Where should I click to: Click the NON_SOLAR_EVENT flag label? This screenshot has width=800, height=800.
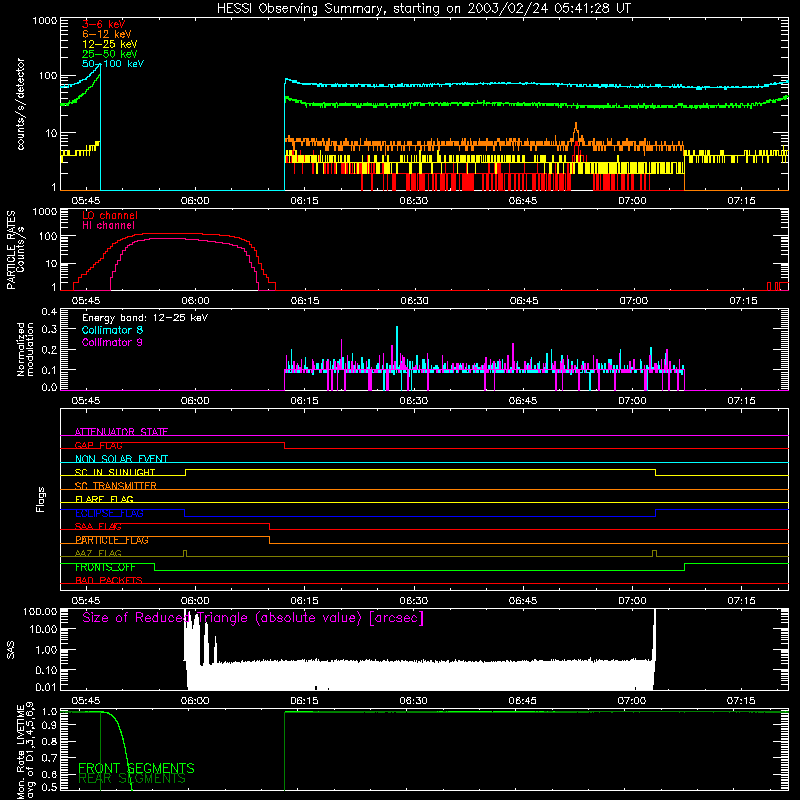pyautogui.click(x=121, y=459)
